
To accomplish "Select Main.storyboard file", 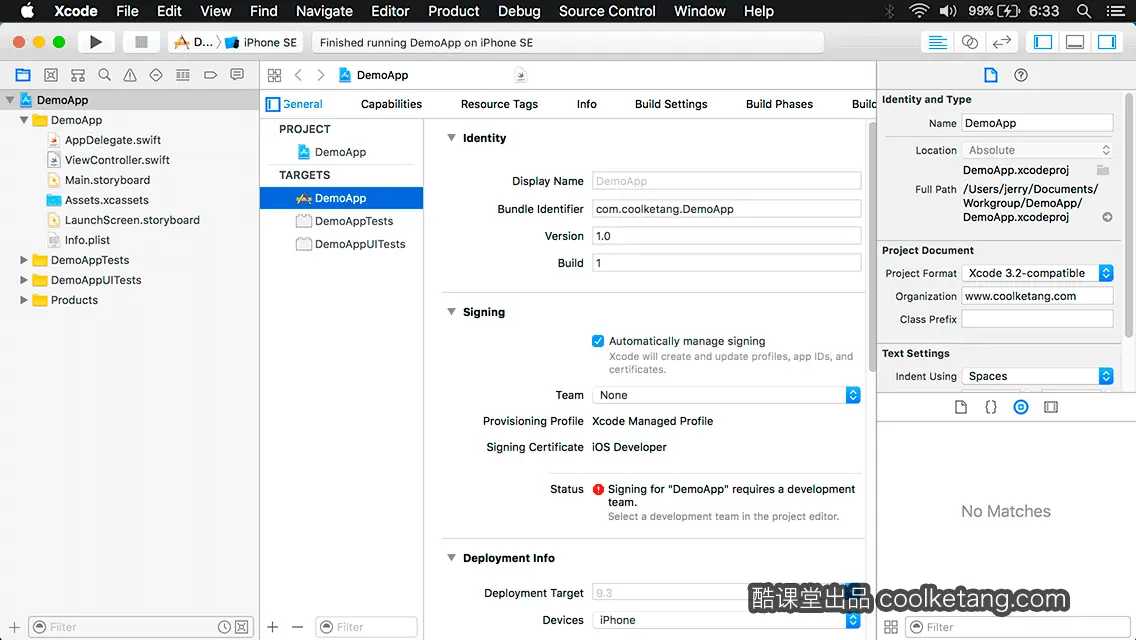I will (107, 180).
